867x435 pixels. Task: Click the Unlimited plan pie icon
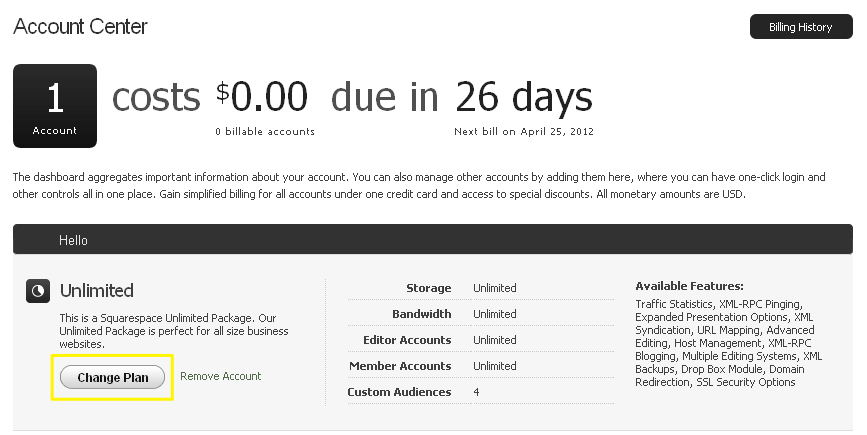38,291
